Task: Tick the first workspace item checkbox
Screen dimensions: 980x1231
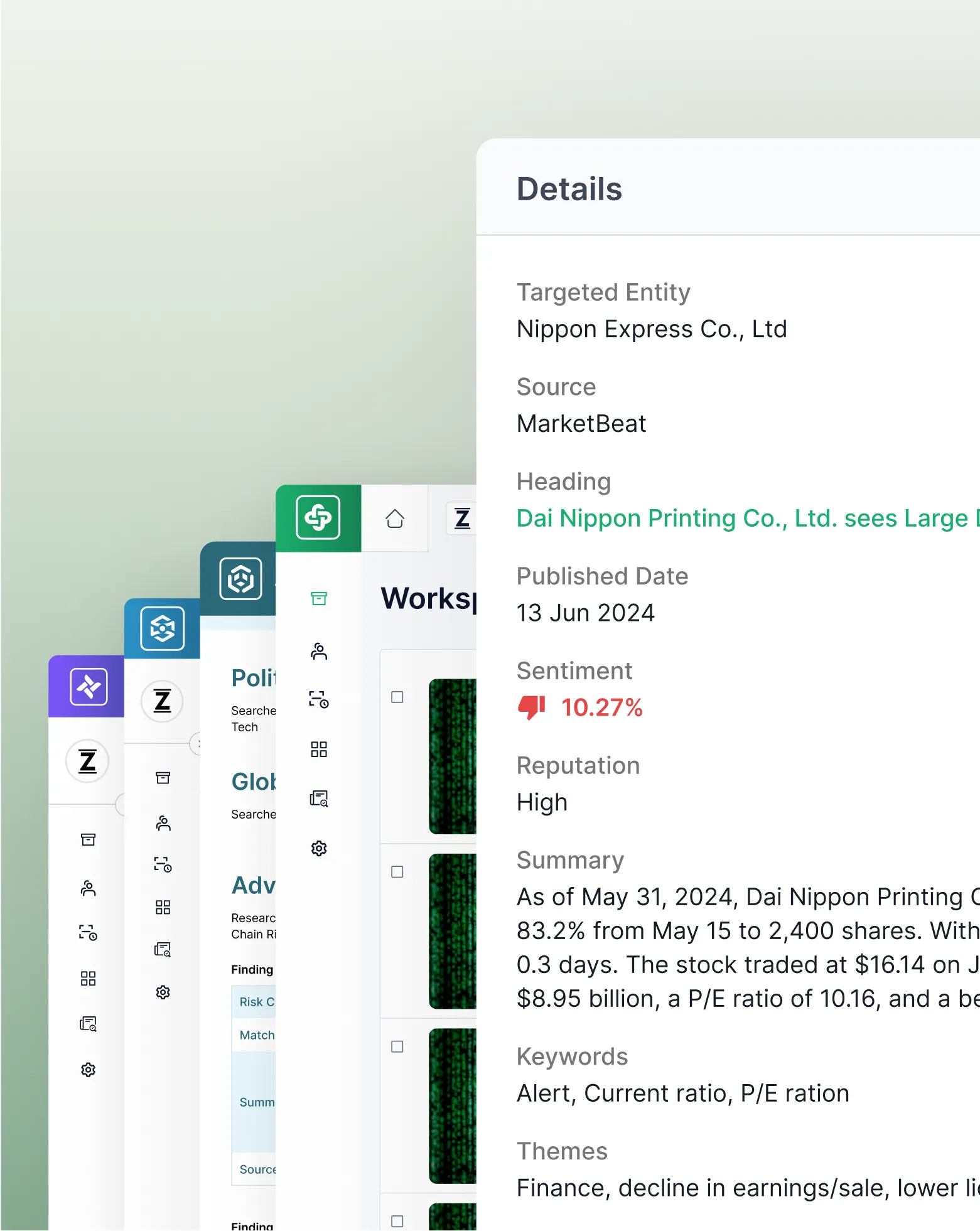Action: pos(397,697)
